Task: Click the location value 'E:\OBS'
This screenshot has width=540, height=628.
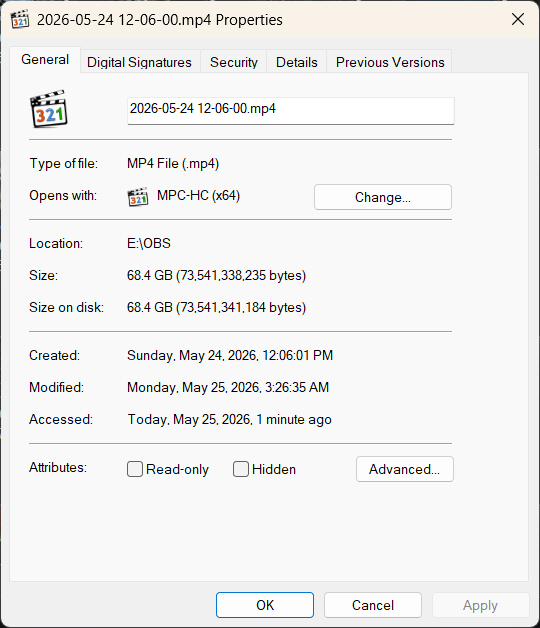Action: point(149,244)
